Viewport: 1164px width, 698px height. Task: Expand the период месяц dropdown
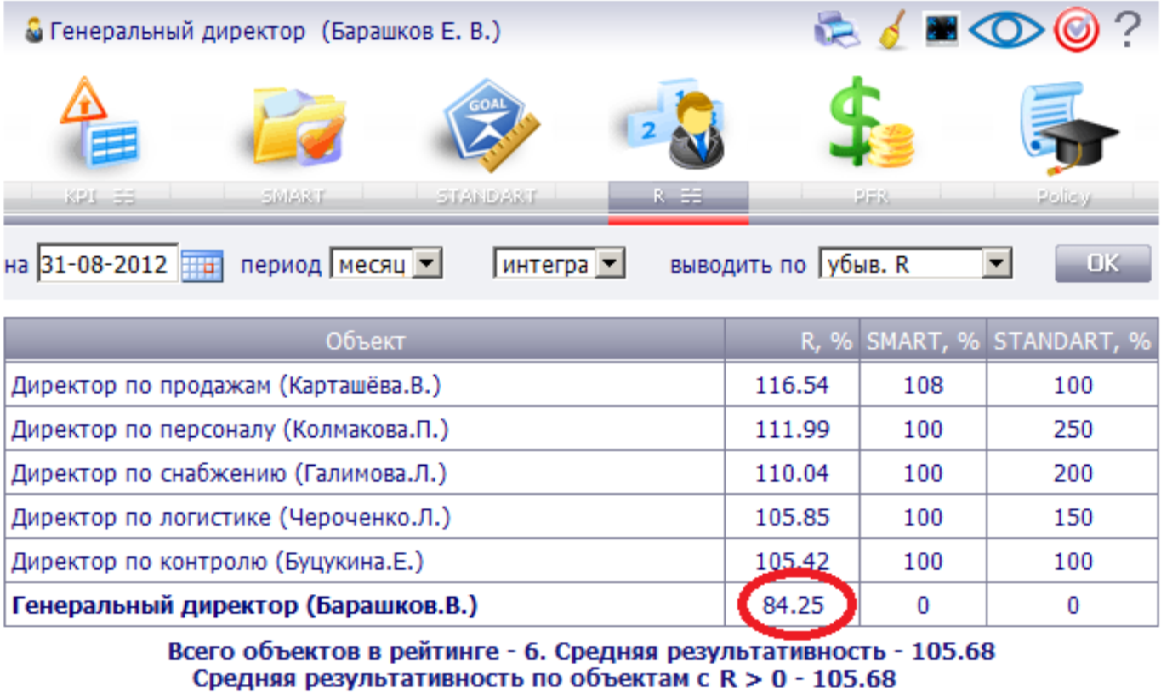tap(427, 265)
